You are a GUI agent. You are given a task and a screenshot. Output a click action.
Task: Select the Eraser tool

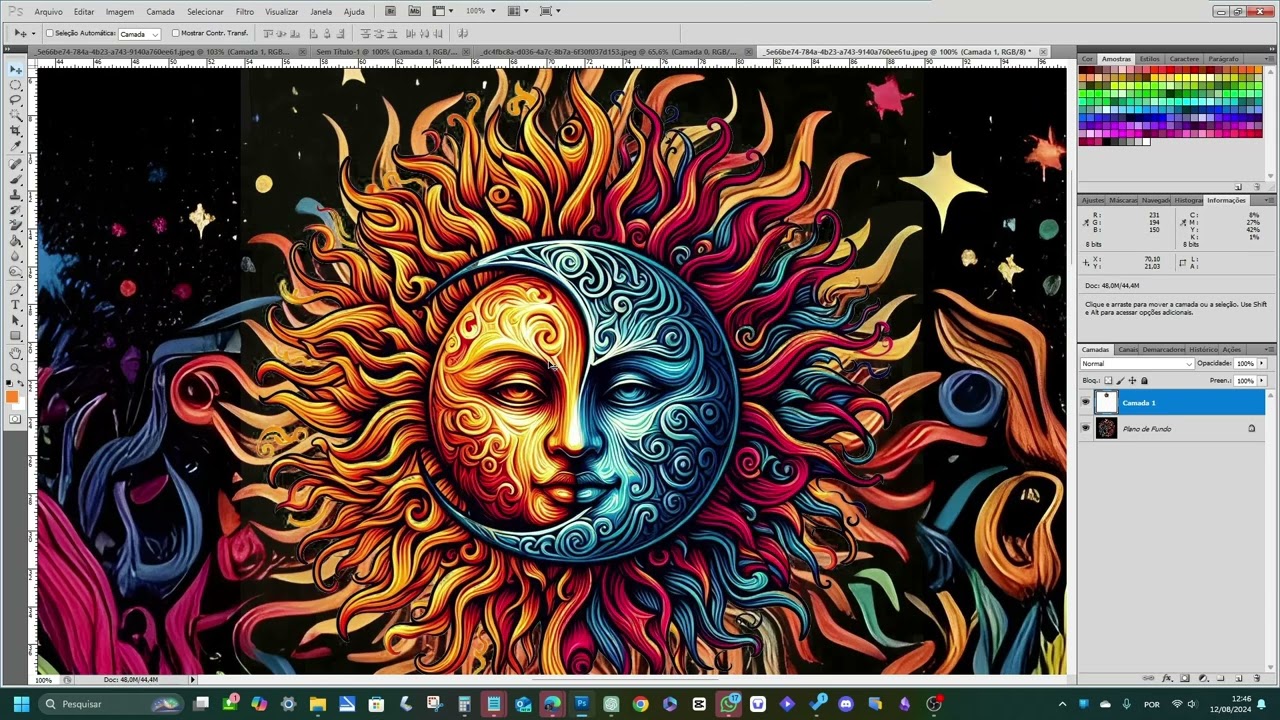[x=16, y=225]
